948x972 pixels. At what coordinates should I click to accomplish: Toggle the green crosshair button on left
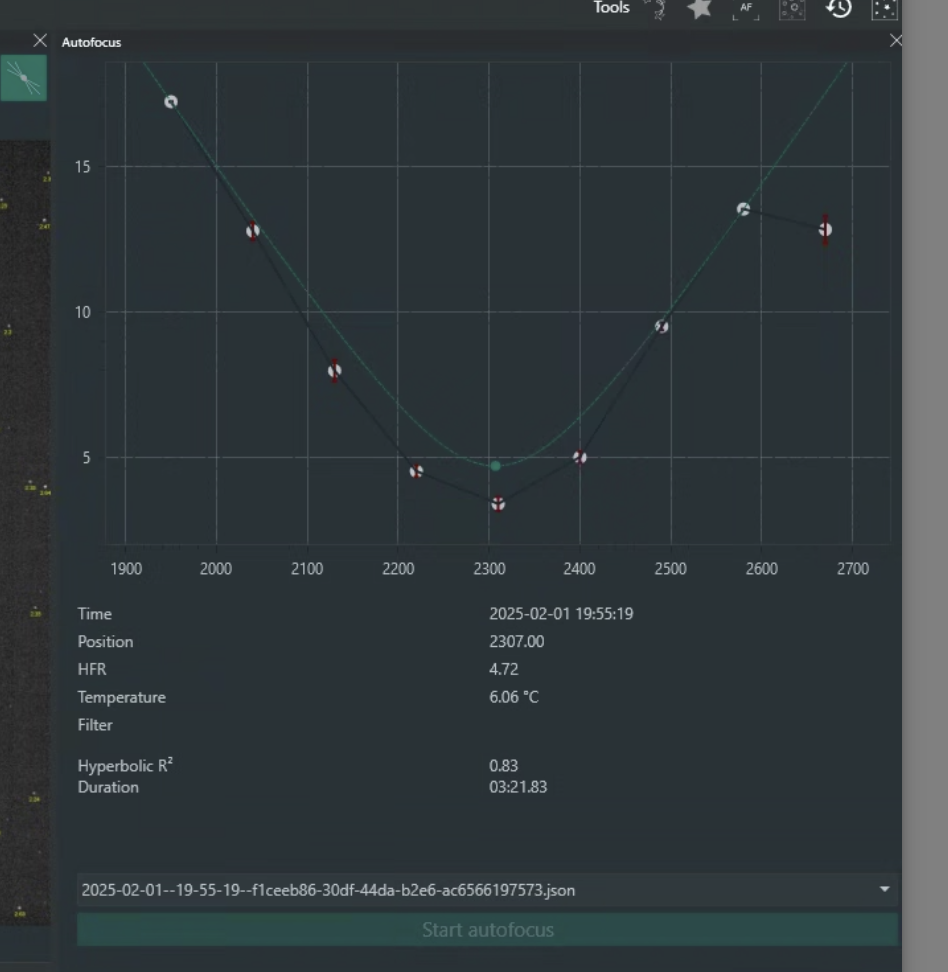24,78
